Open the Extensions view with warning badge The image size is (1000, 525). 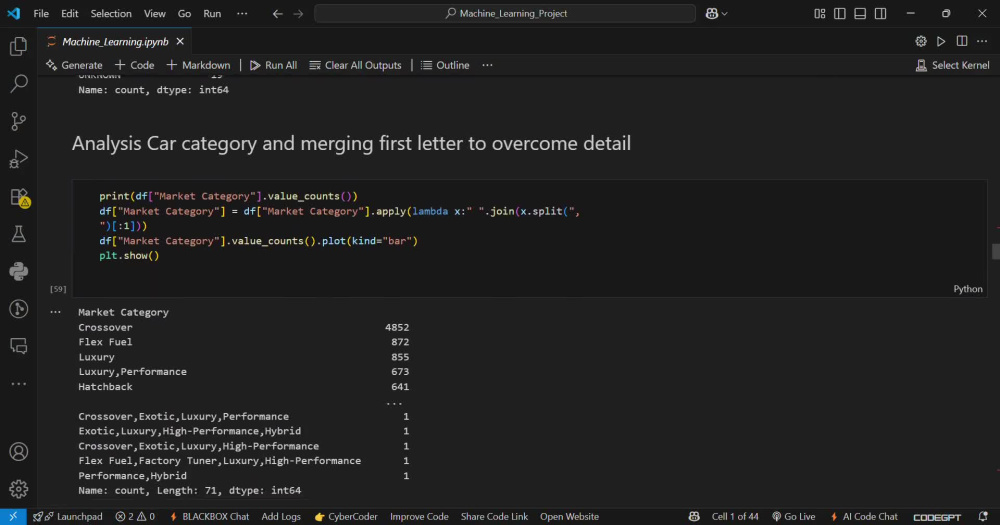pyautogui.click(x=19, y=197)
